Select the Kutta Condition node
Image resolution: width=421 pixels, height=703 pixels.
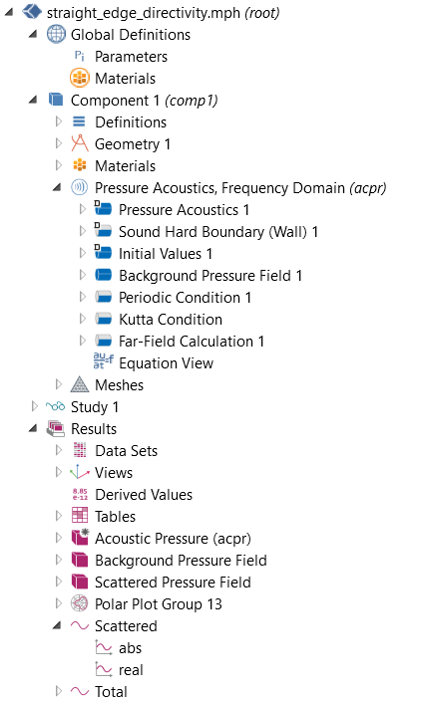(170, 319)
